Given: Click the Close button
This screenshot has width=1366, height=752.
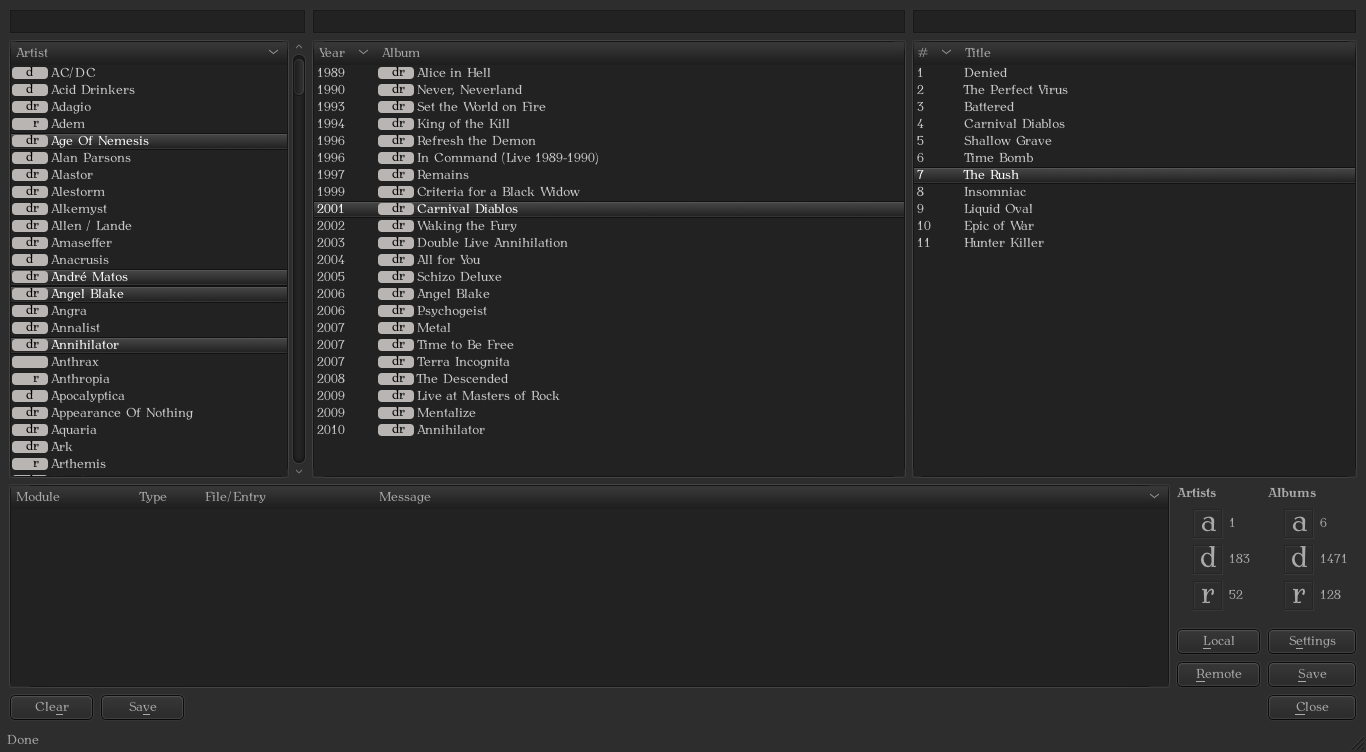Looking at the screenshot, I should click(x=1312, y=707).
